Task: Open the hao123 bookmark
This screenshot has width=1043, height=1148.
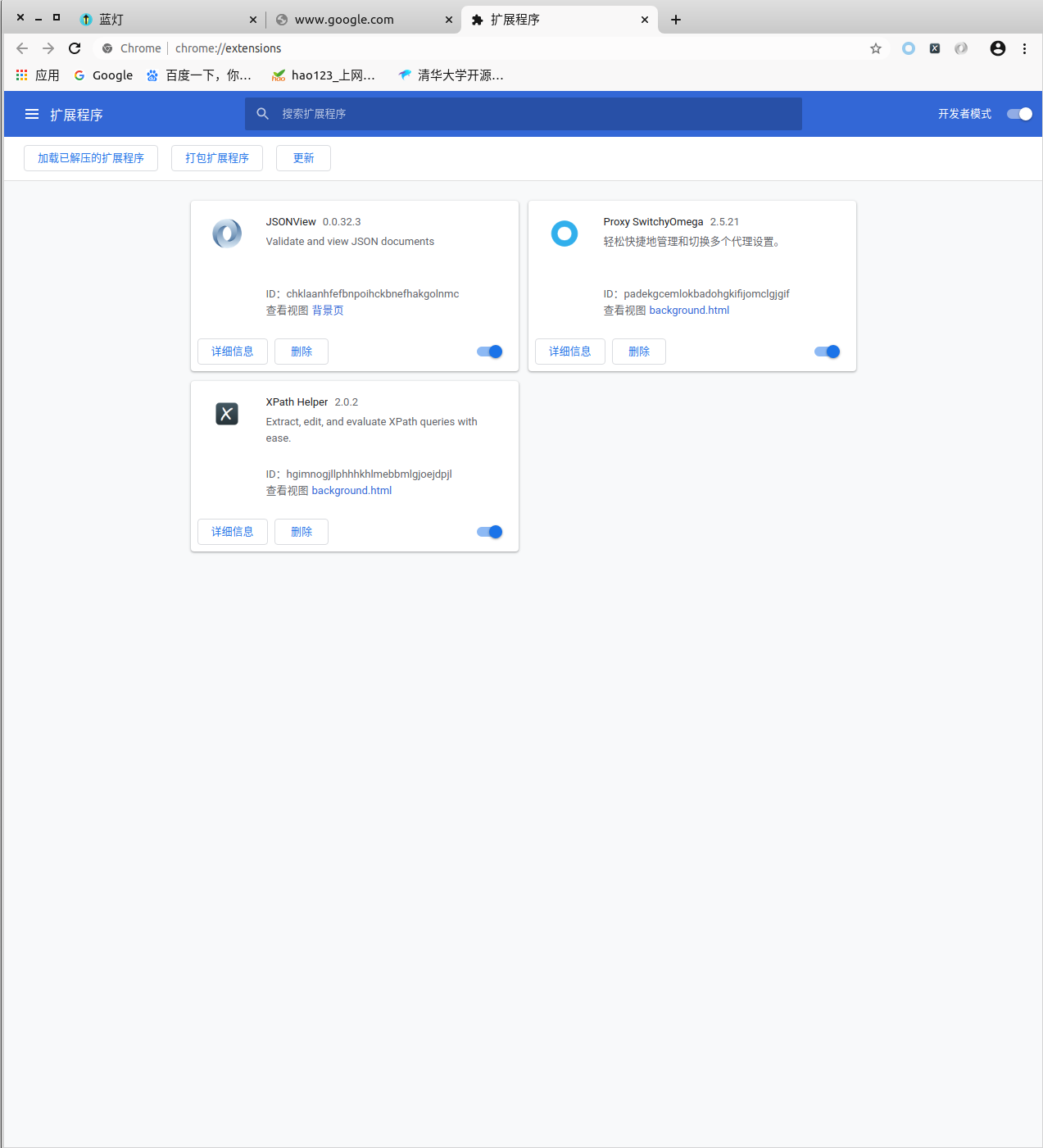Action: 324,75
